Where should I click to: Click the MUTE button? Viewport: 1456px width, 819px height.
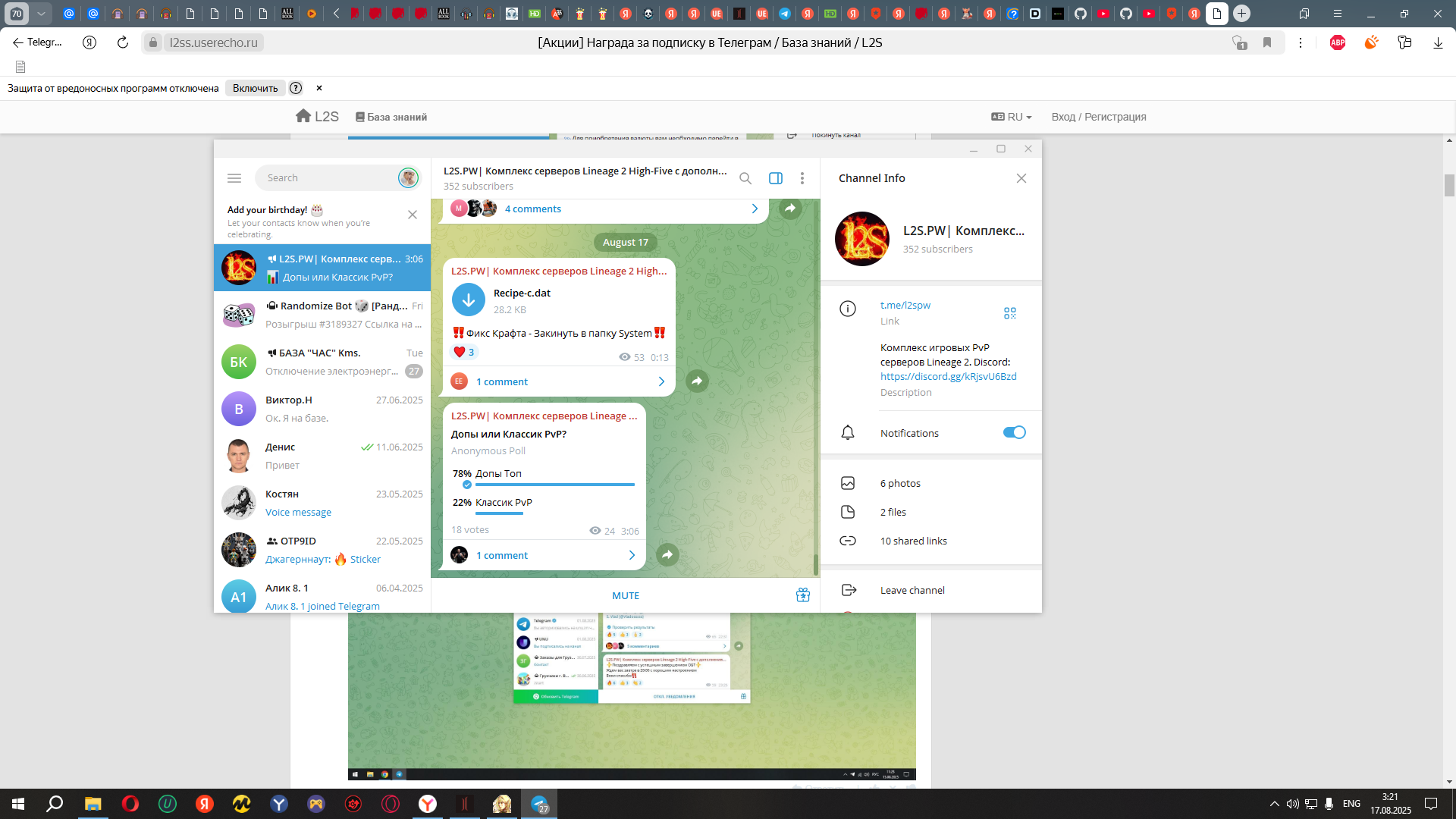[626, 595]
